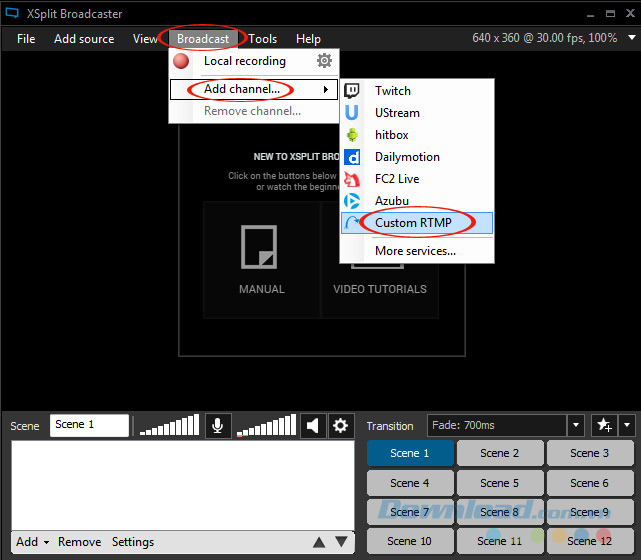Select FC2 Live from channel list
The height and width of the screenshot is (560, 641).
click(x=417, y=179)
